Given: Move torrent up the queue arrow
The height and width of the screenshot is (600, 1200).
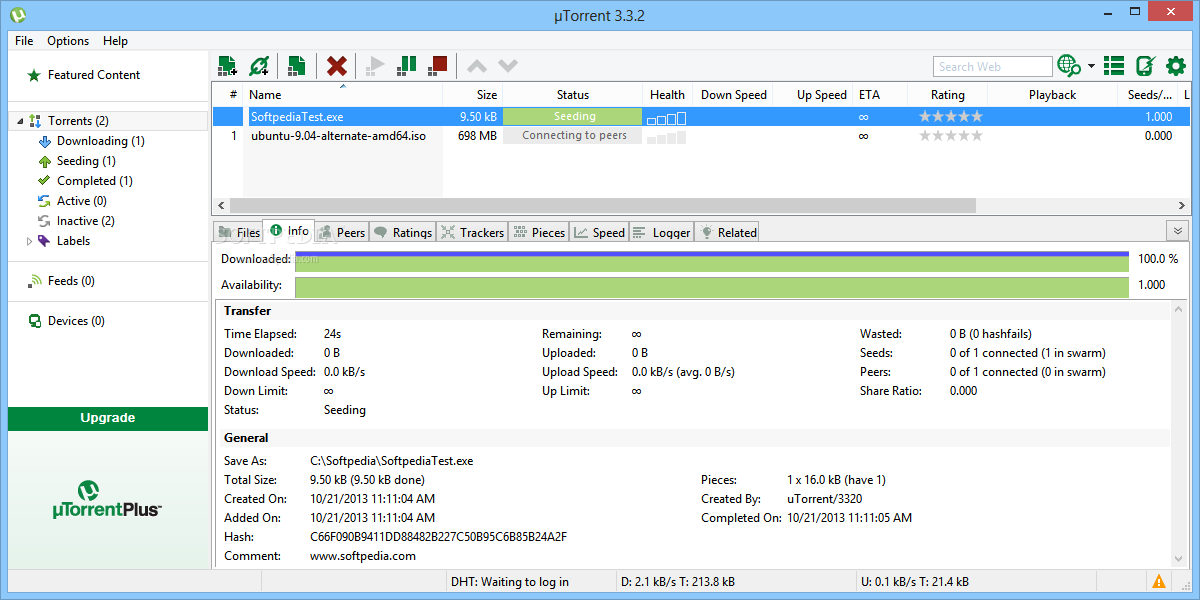Looking at the screenshot, I should pyautogui.click(x=477, y=66).
